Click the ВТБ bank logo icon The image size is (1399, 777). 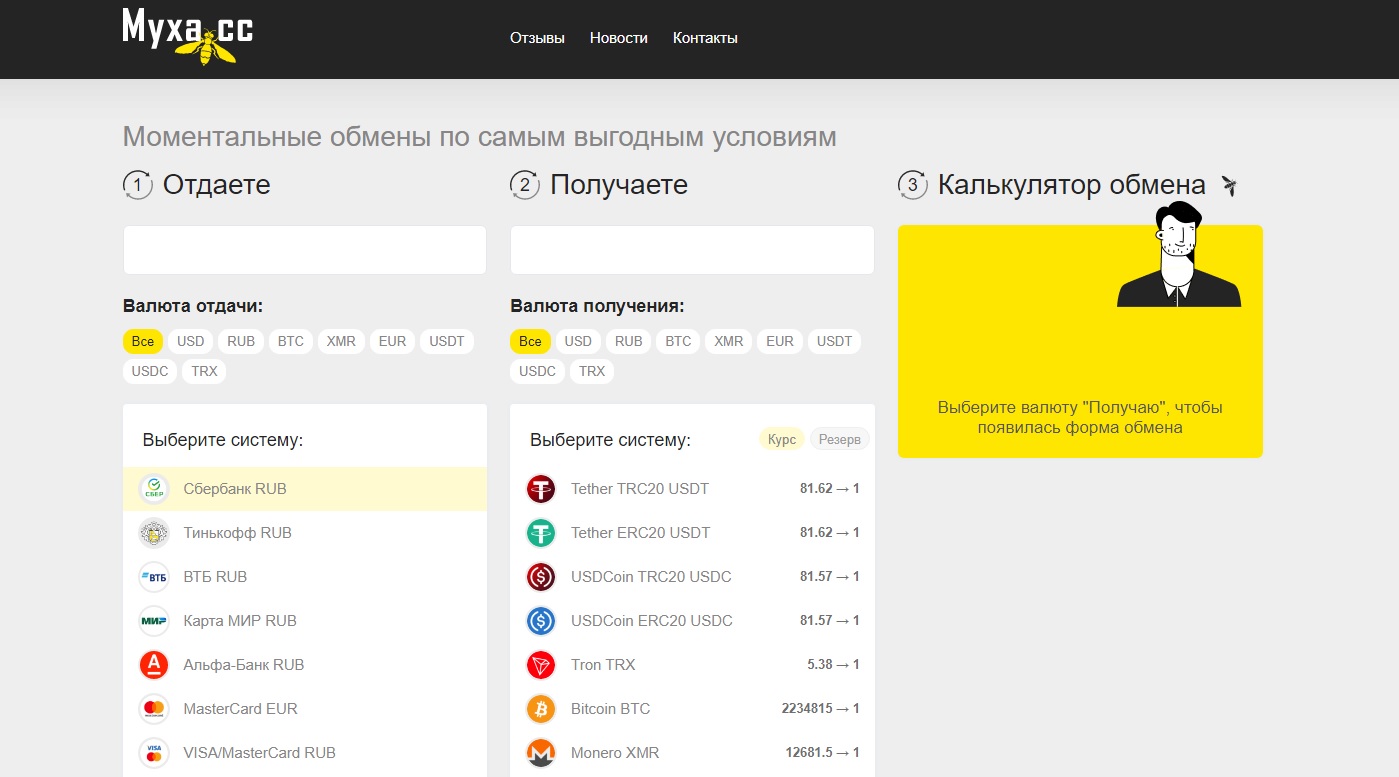154,577
